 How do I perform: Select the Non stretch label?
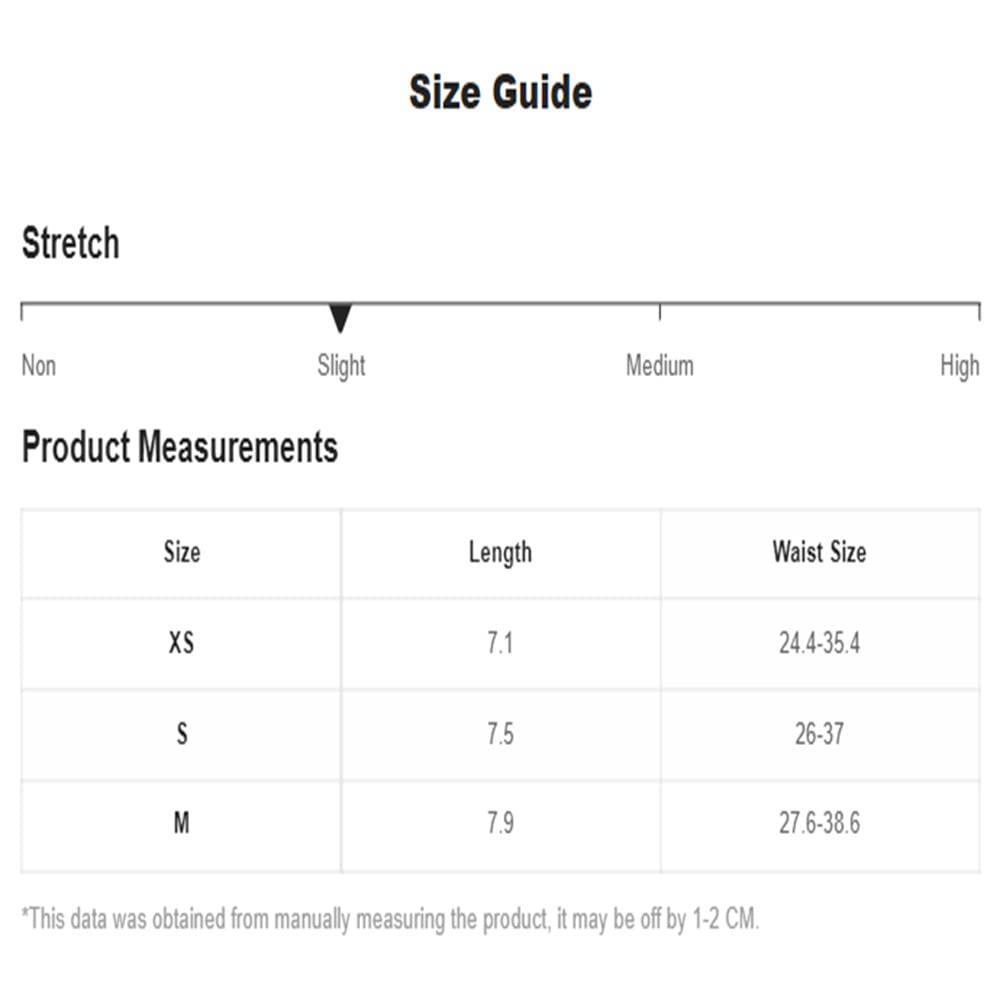point(39,365)
